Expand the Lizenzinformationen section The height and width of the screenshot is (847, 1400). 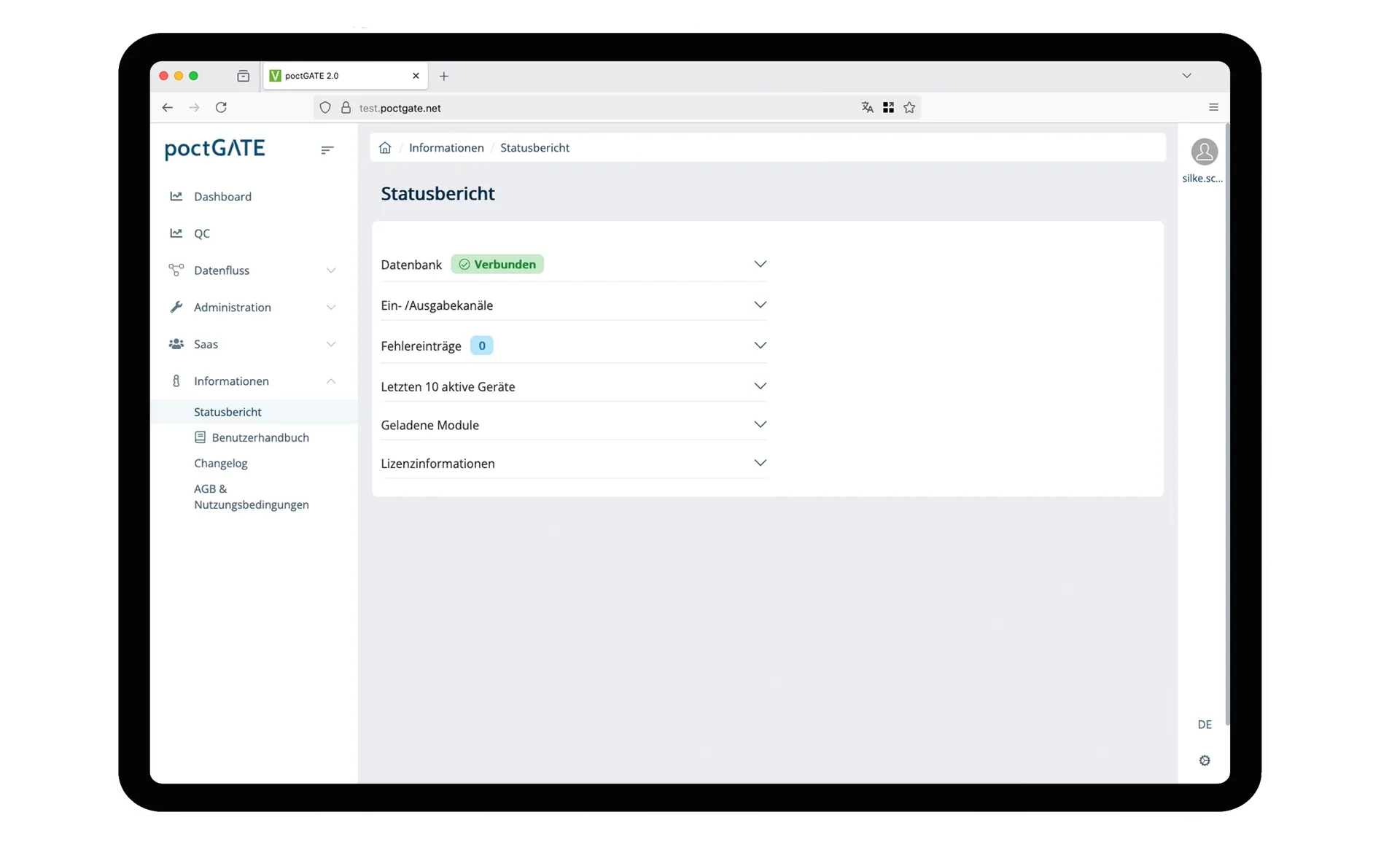click(760, 463)
